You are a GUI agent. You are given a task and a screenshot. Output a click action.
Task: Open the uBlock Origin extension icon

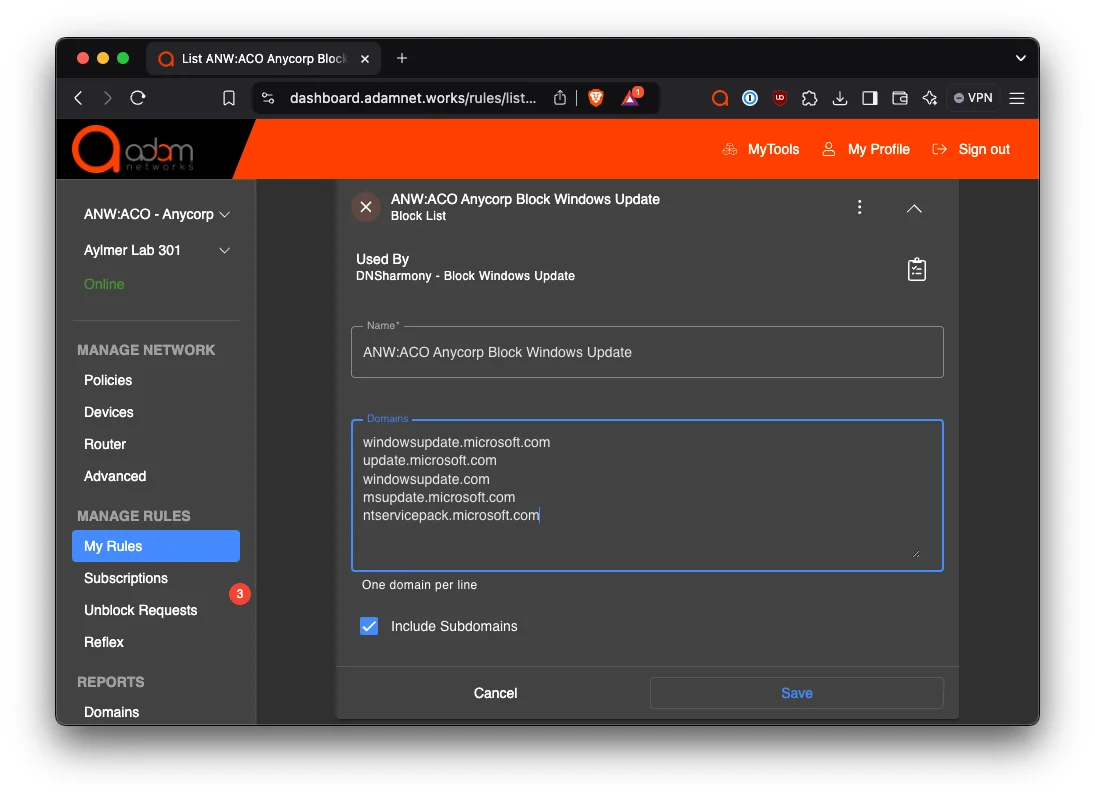point(779,98)
